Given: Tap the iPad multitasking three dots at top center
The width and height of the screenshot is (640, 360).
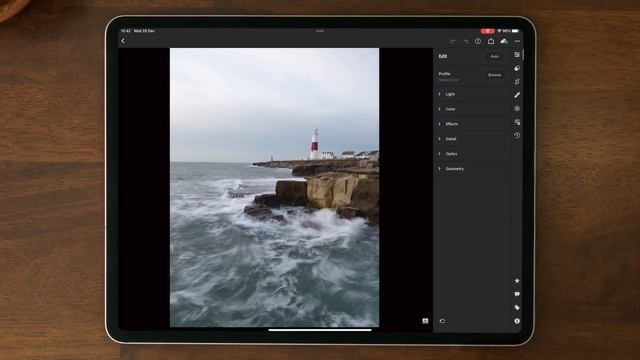Looking at the screenshot, I should (x=320, y=31).
